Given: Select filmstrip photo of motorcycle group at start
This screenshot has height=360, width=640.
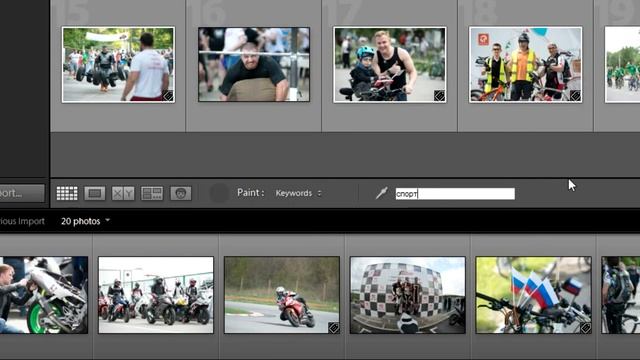Looking at the screenshot, I should point(156,295).
